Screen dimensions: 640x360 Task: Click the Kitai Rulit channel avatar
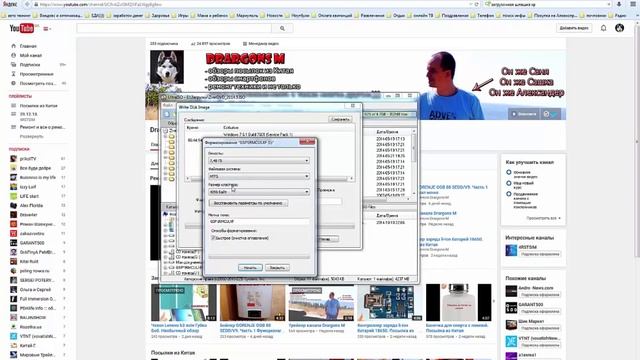click(13, 261)
